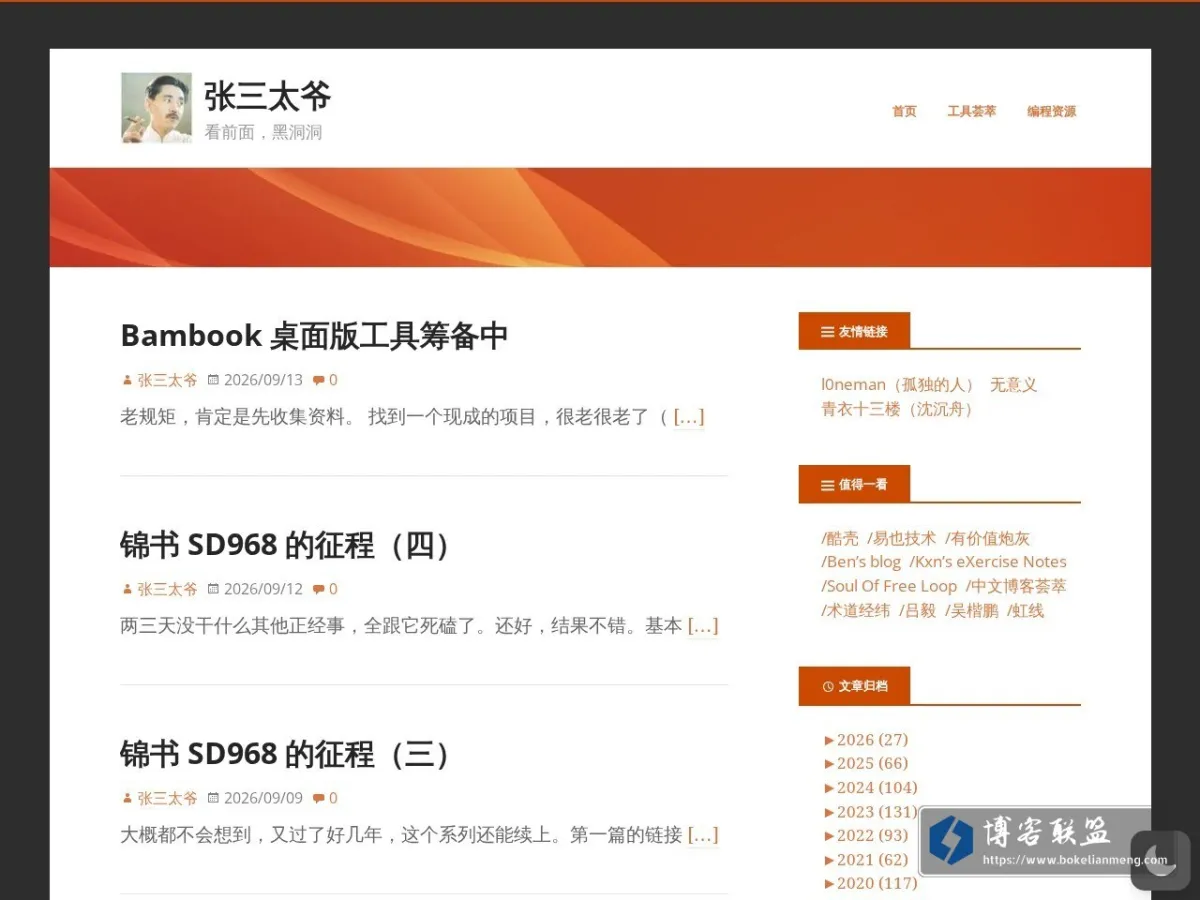This screenshot has width=1200, height=900.
Task: Click author 张三太爷 under 征程（四）post
Action: tap(167, 589)
